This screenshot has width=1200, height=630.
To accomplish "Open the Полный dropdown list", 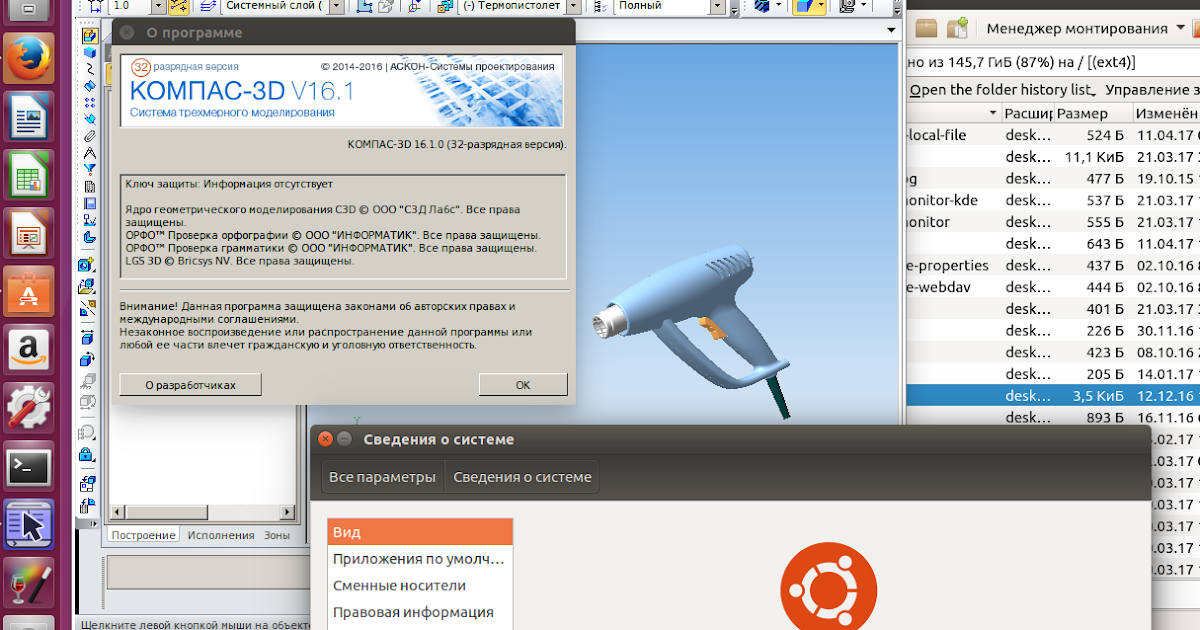I will [718, 7].
